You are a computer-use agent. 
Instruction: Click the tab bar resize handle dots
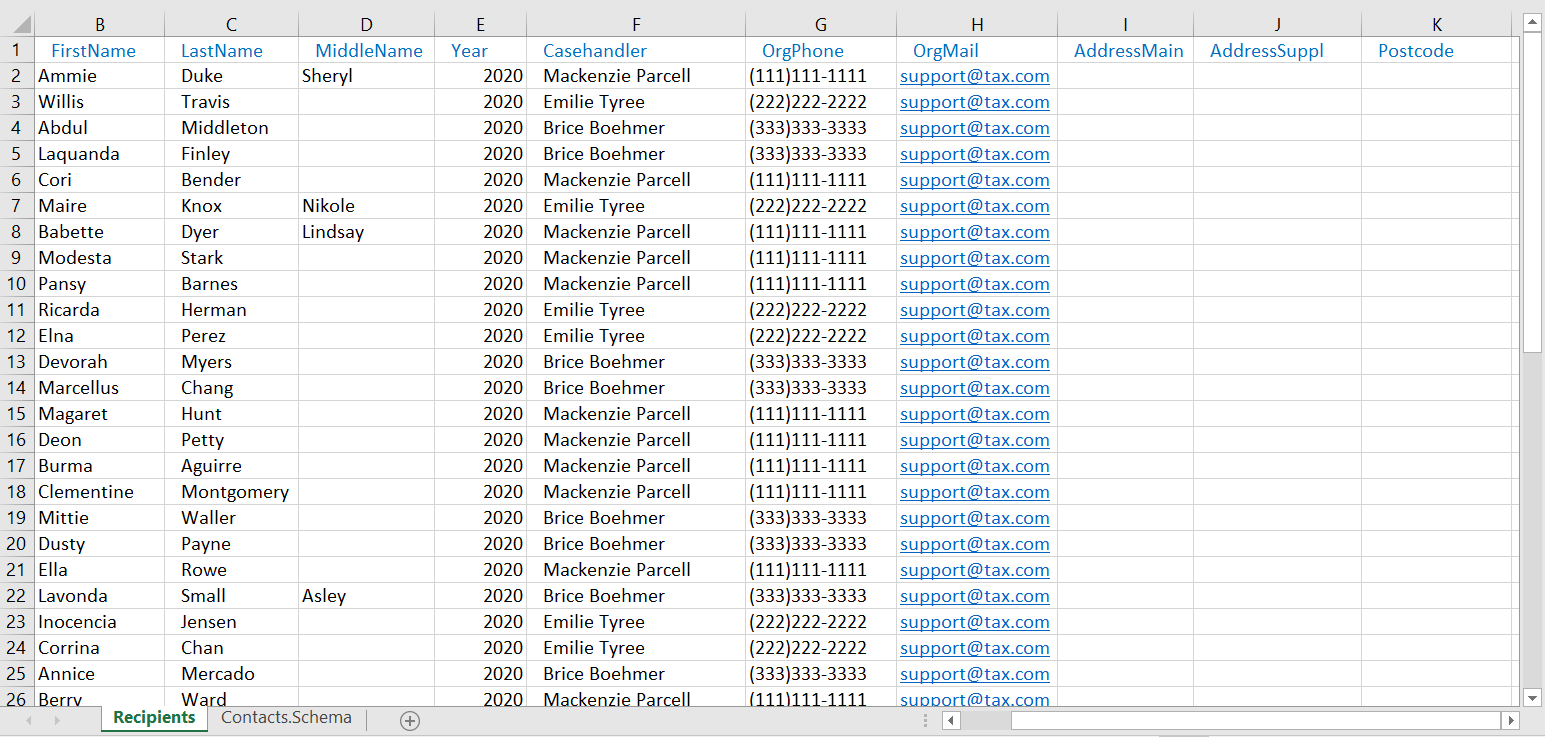tap(925, 720)
